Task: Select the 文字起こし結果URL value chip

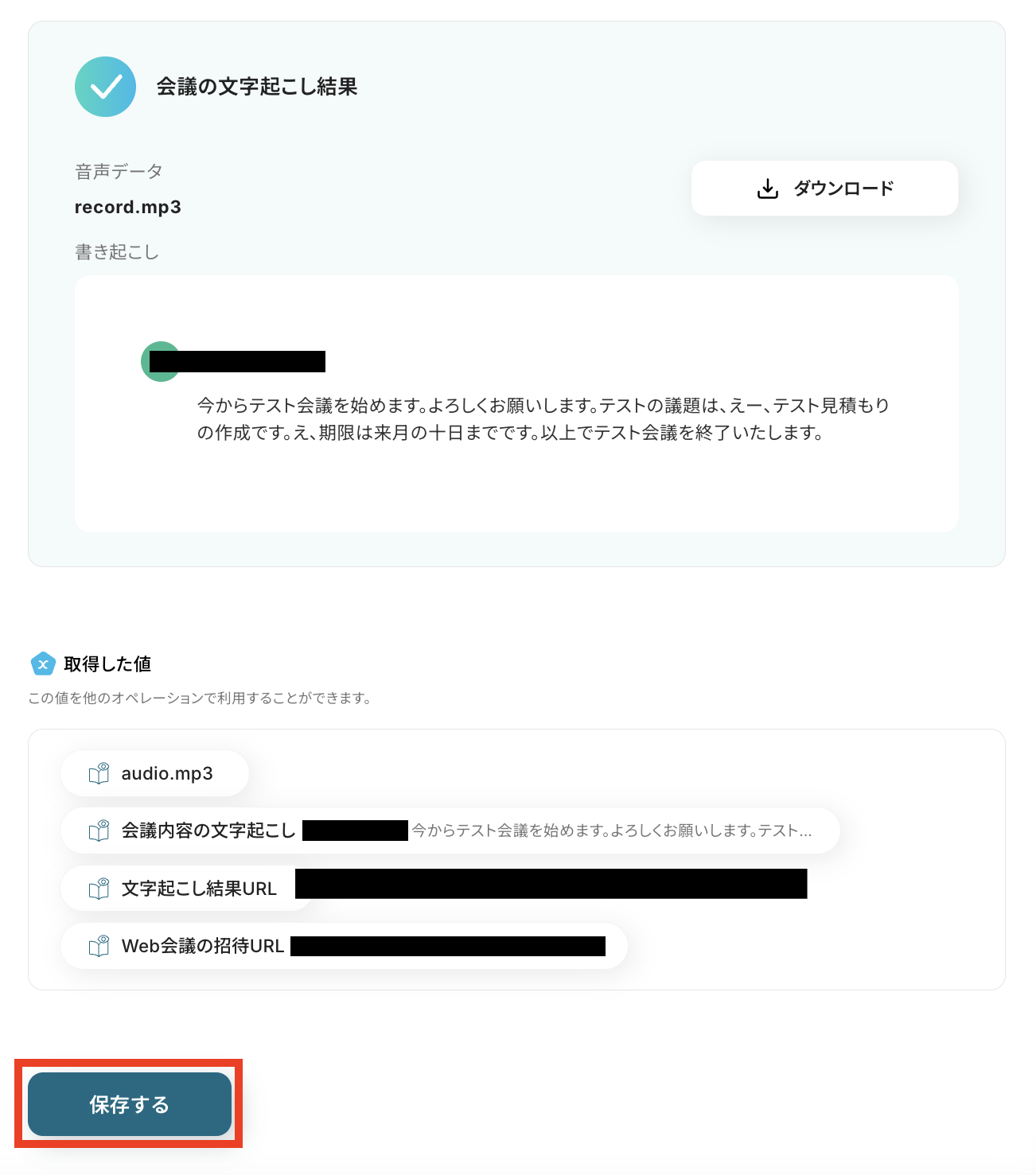Action: pos(434,889)
